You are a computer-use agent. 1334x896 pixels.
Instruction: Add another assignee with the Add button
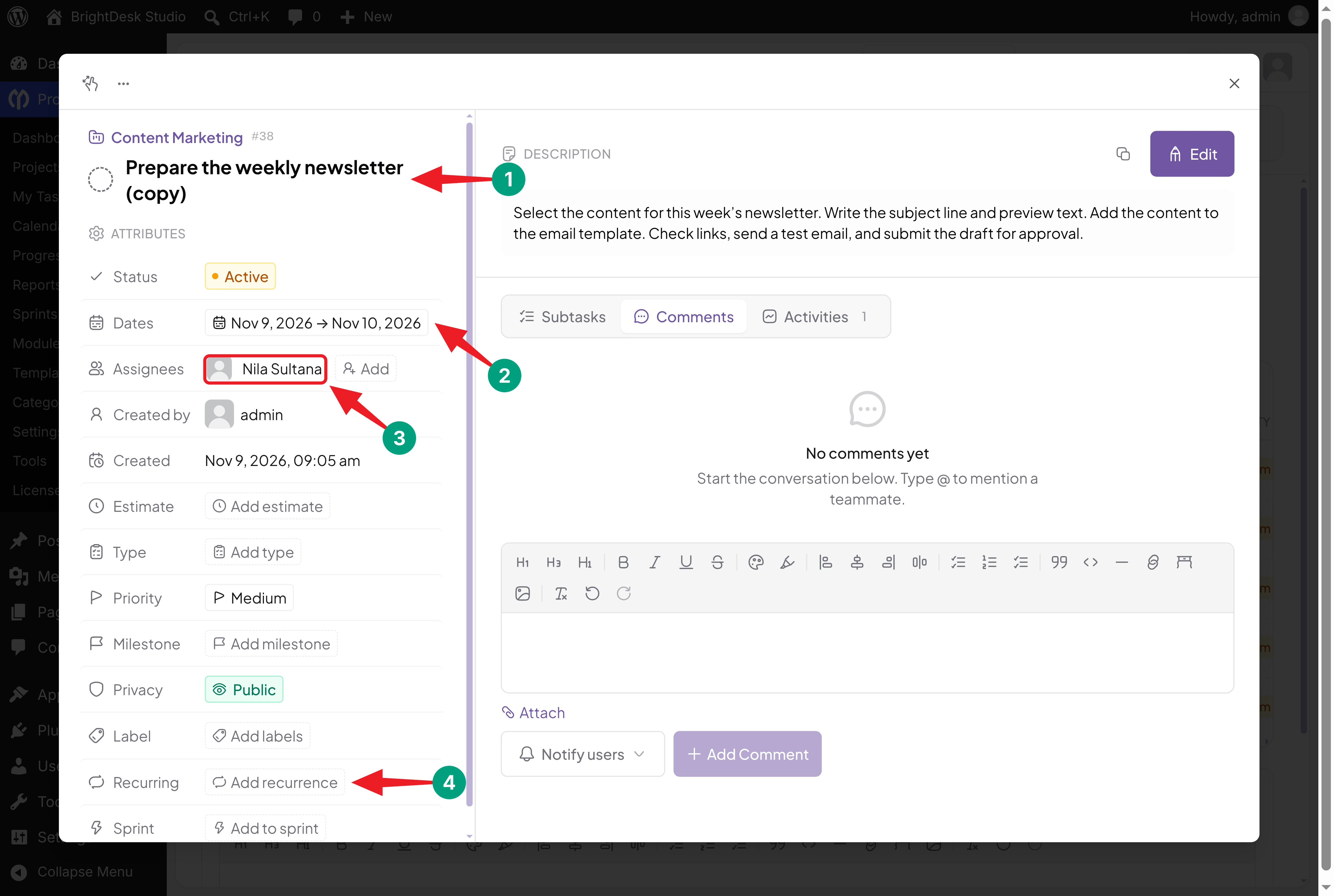pyautogui.click(x=366, y=369)
